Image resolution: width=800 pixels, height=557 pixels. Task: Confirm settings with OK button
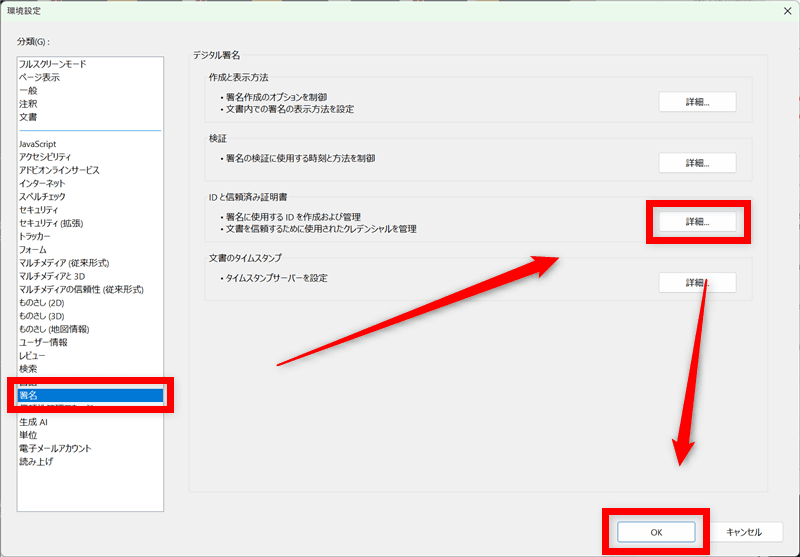[x=656, y=532]
